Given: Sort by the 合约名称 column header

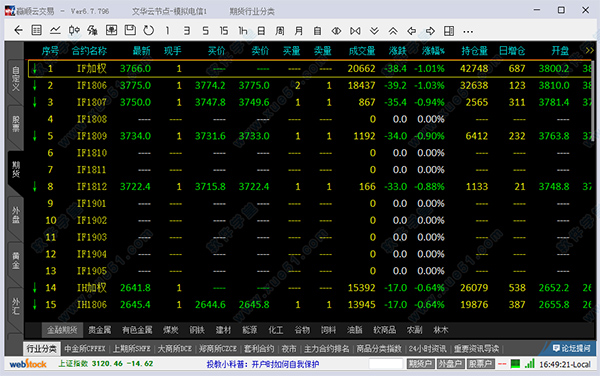Looking at the screenshot, I should 89,50.
